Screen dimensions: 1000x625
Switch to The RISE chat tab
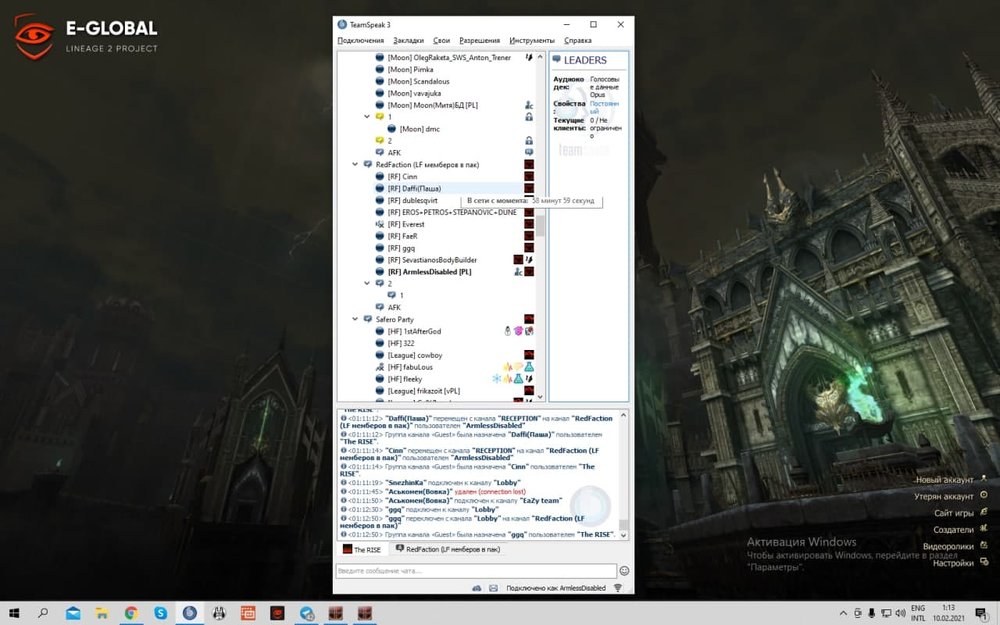pos(366,550)
